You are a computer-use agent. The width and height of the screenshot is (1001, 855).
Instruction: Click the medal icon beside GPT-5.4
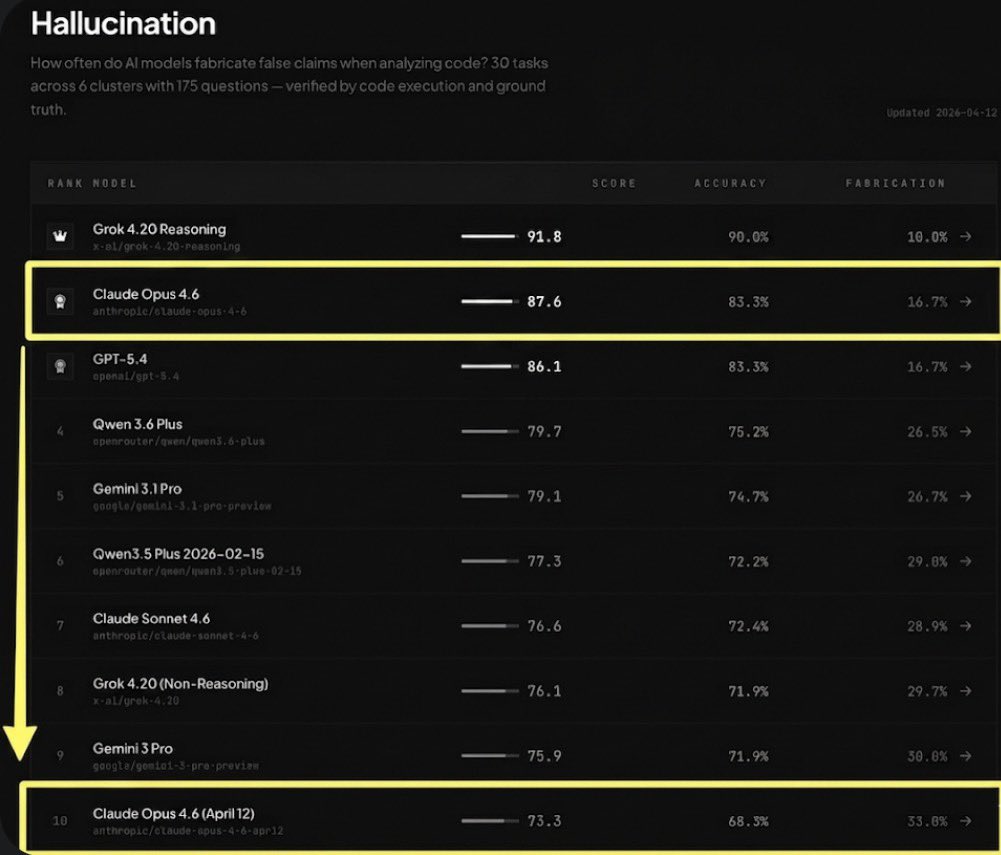[x=60, y=367]
